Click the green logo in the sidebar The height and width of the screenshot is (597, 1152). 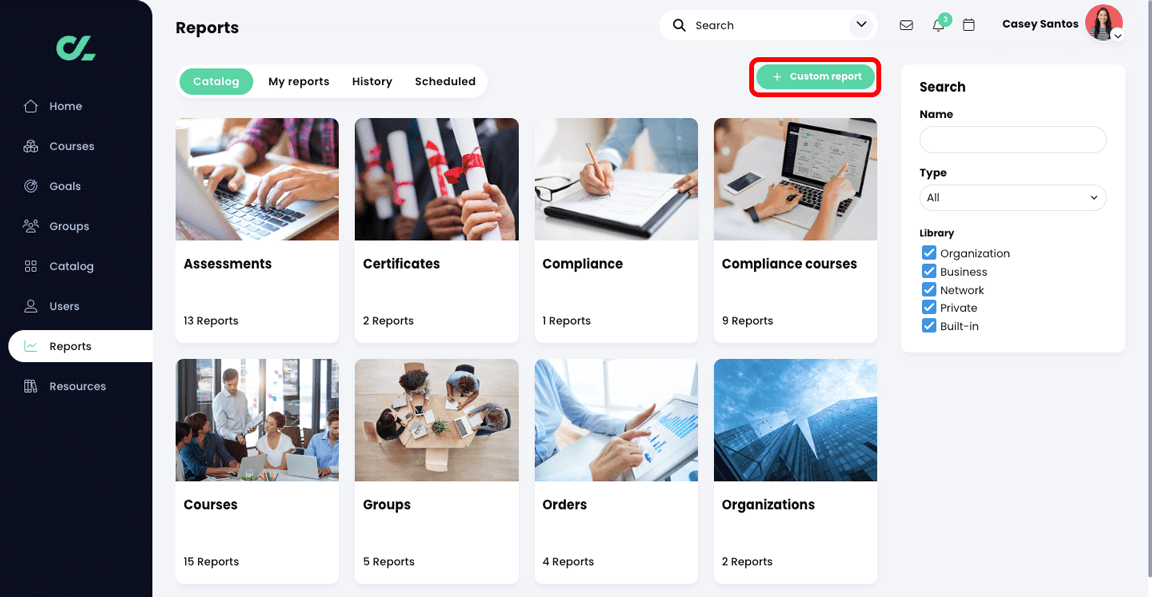[x=76, y=48]
